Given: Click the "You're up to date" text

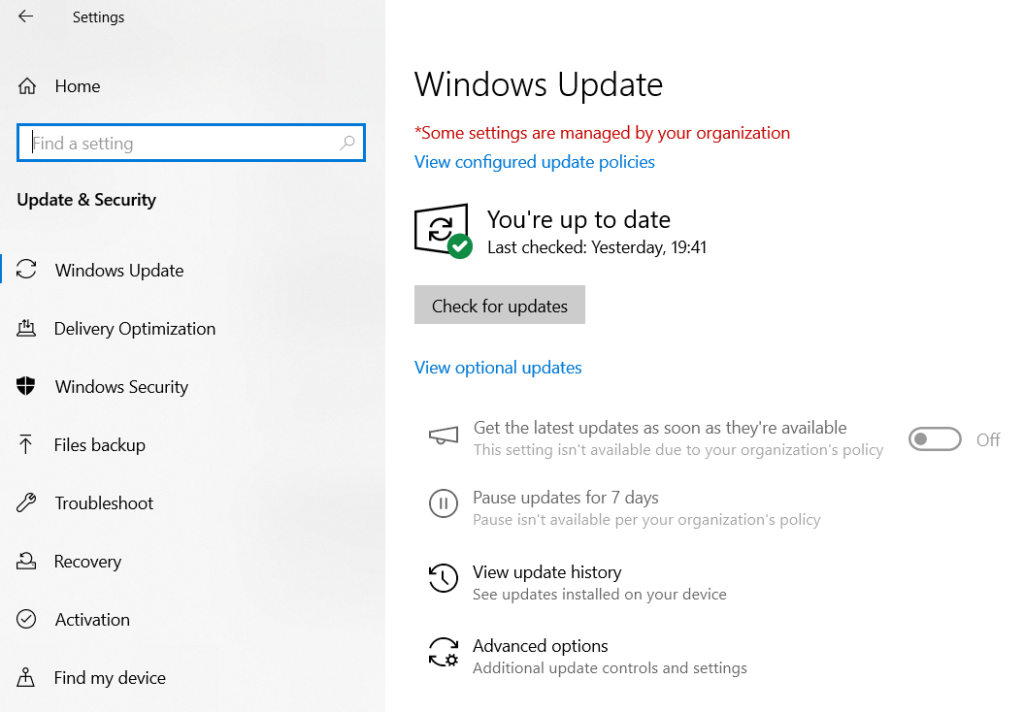Looking at the screenshot, I should pos(579,220).
